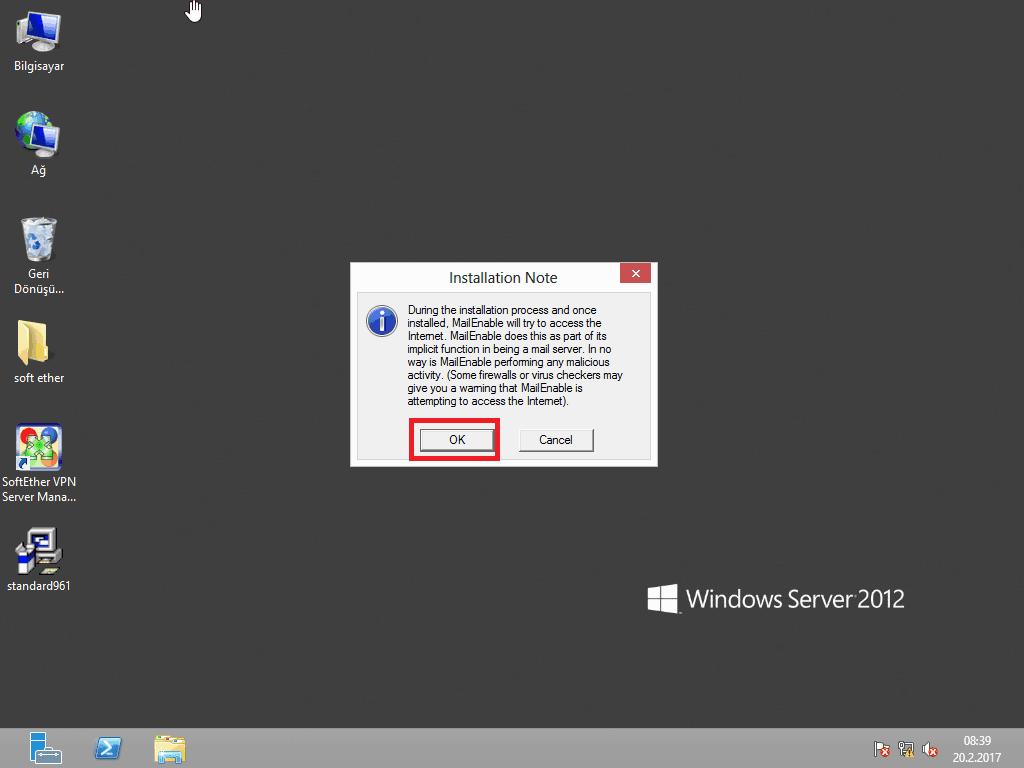Click the network status tray icon

(906, 749)
